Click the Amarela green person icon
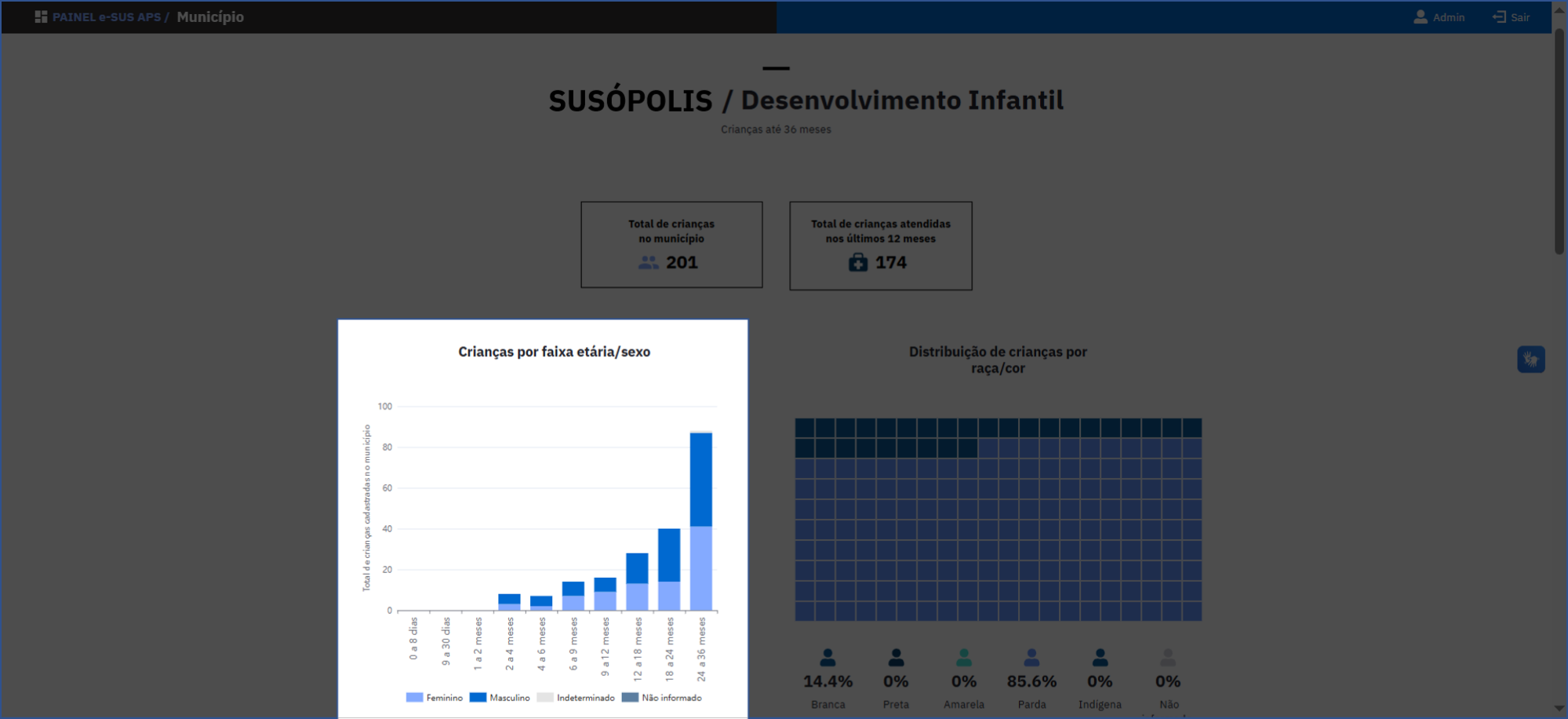 [964, 657]
